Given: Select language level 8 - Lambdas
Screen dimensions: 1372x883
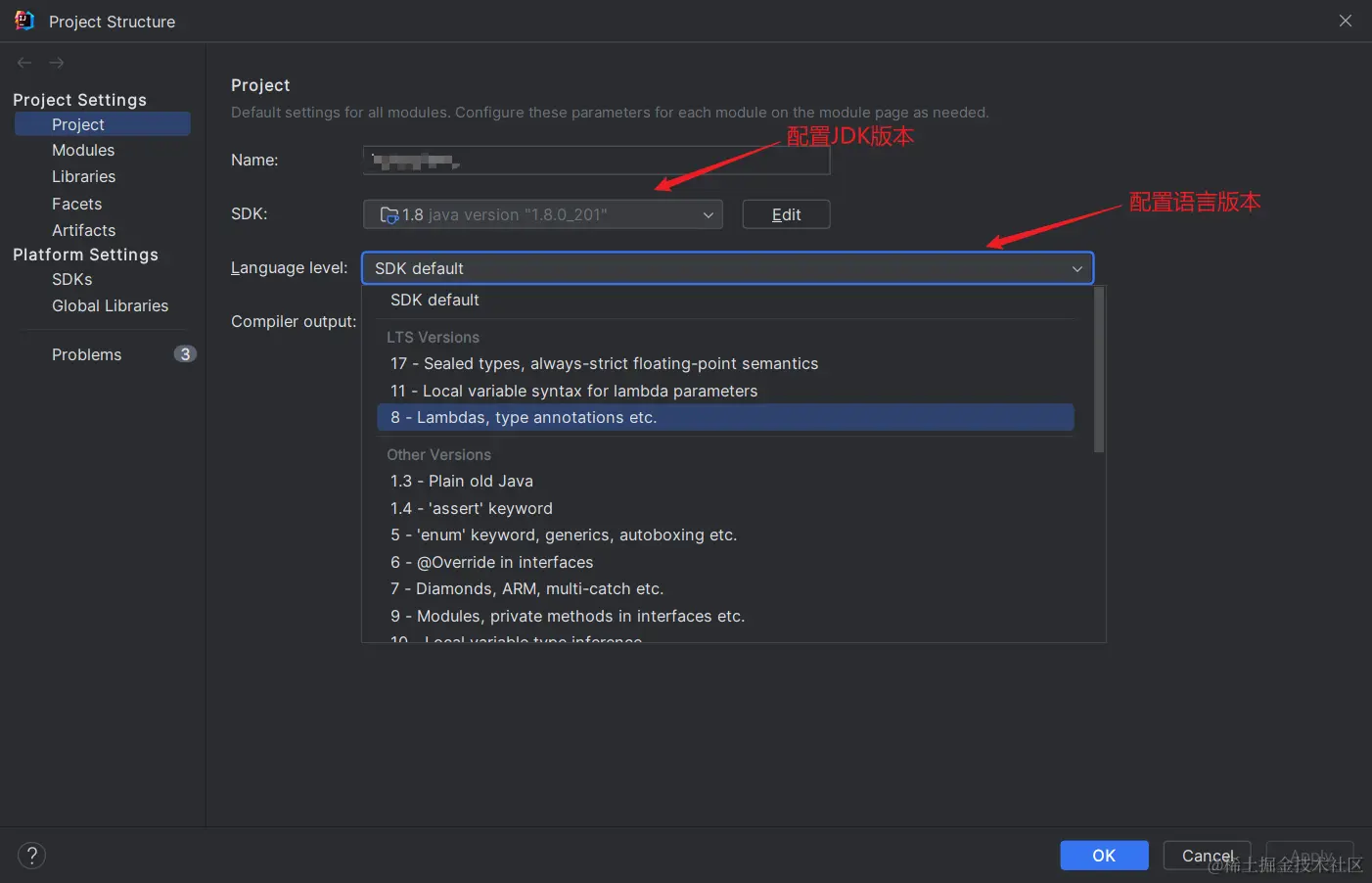Looking at the screenshot, I should point(726,417).
